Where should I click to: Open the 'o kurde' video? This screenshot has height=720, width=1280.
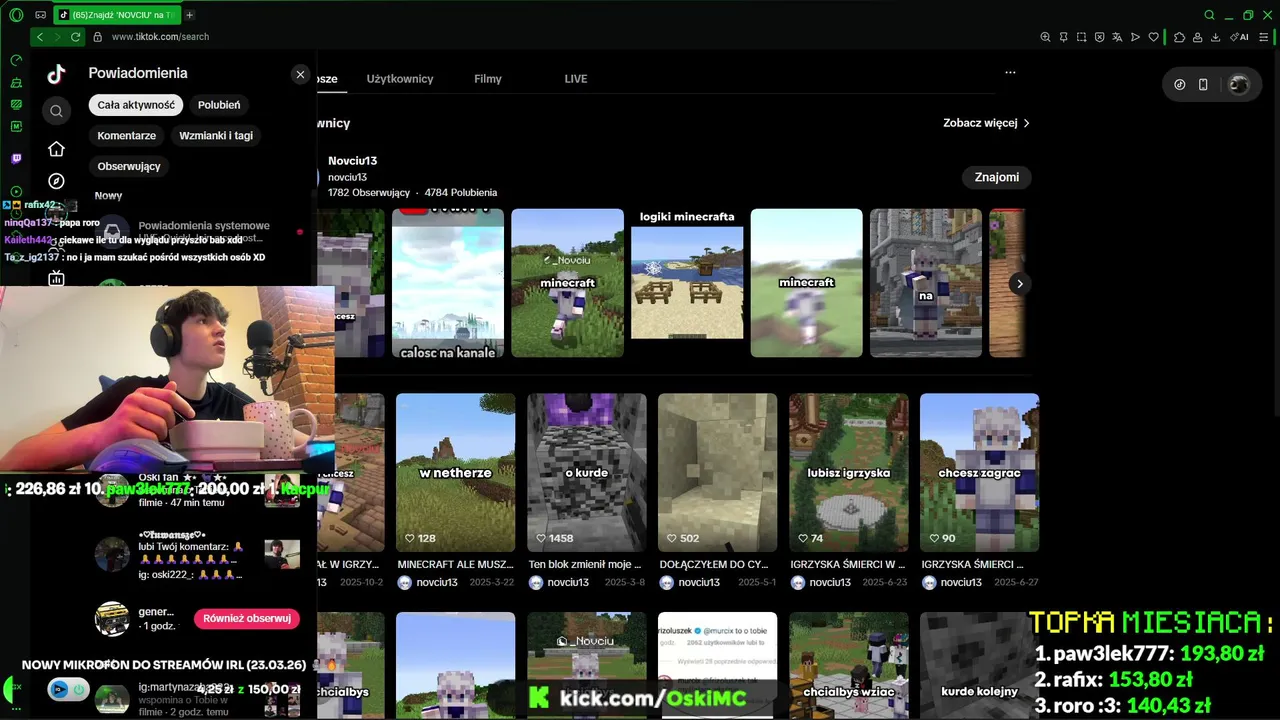(587, 472)
